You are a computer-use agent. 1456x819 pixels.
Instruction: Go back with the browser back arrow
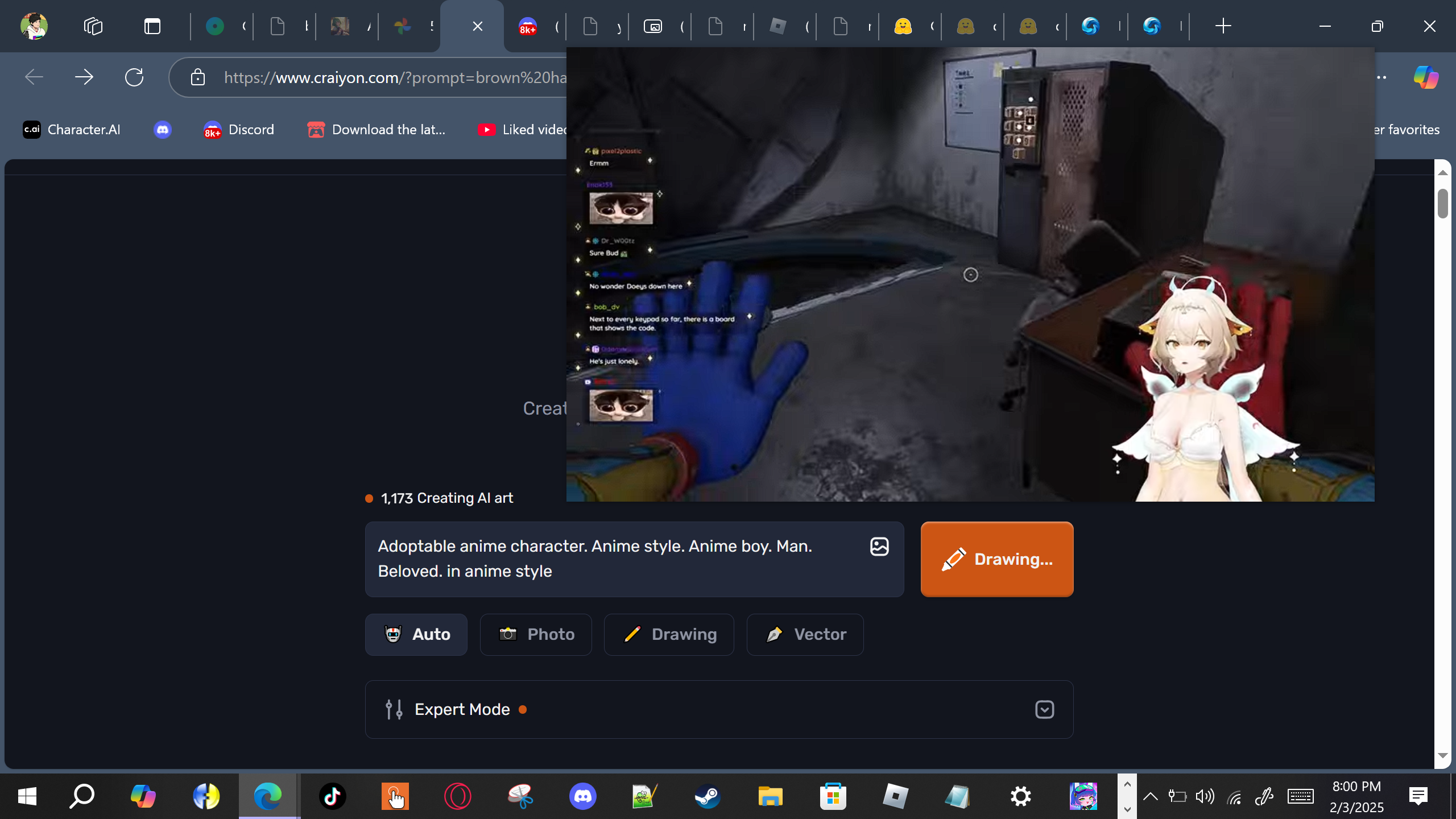tap(34, 77)
